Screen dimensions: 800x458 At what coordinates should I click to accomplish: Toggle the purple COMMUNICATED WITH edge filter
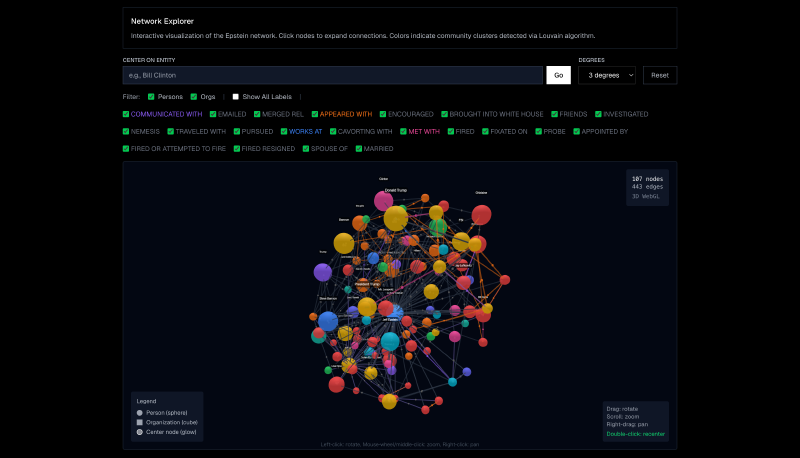click(126, 114)
